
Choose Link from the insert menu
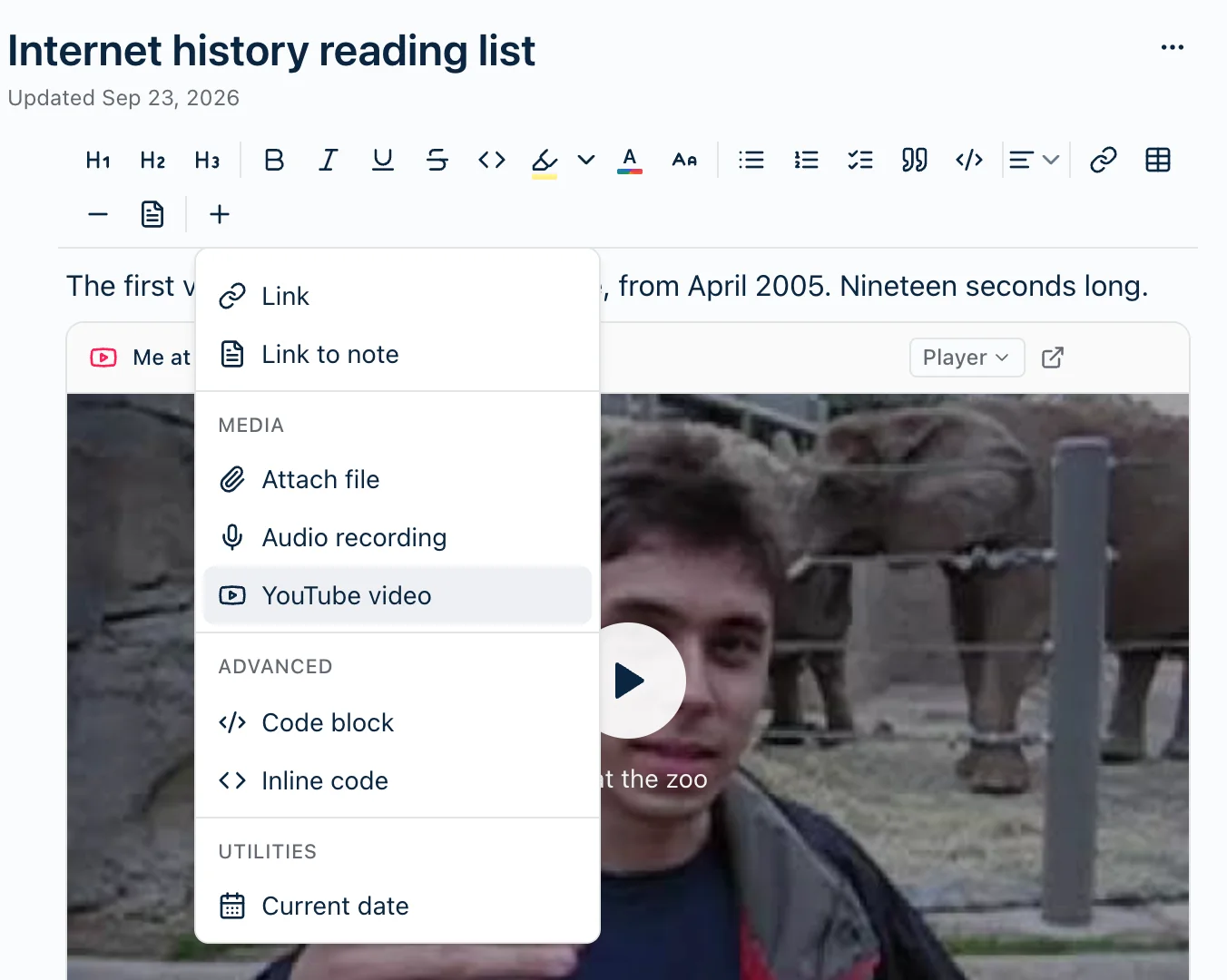click(x=398, y=297)
